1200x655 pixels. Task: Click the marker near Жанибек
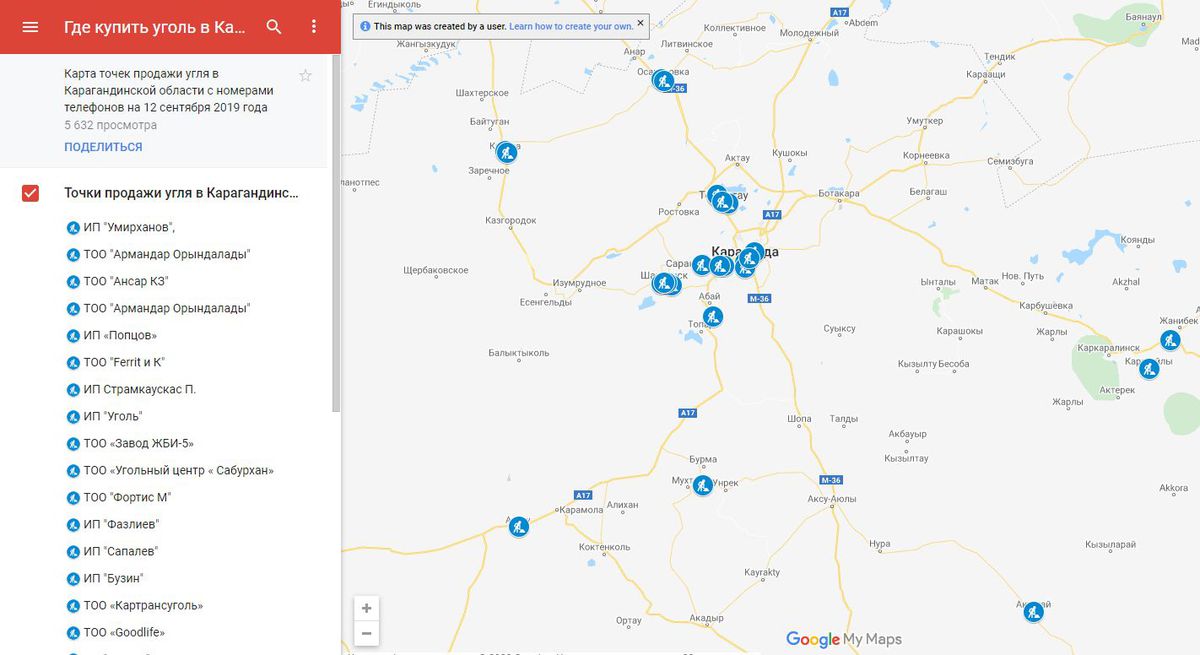coord(1170,340)
